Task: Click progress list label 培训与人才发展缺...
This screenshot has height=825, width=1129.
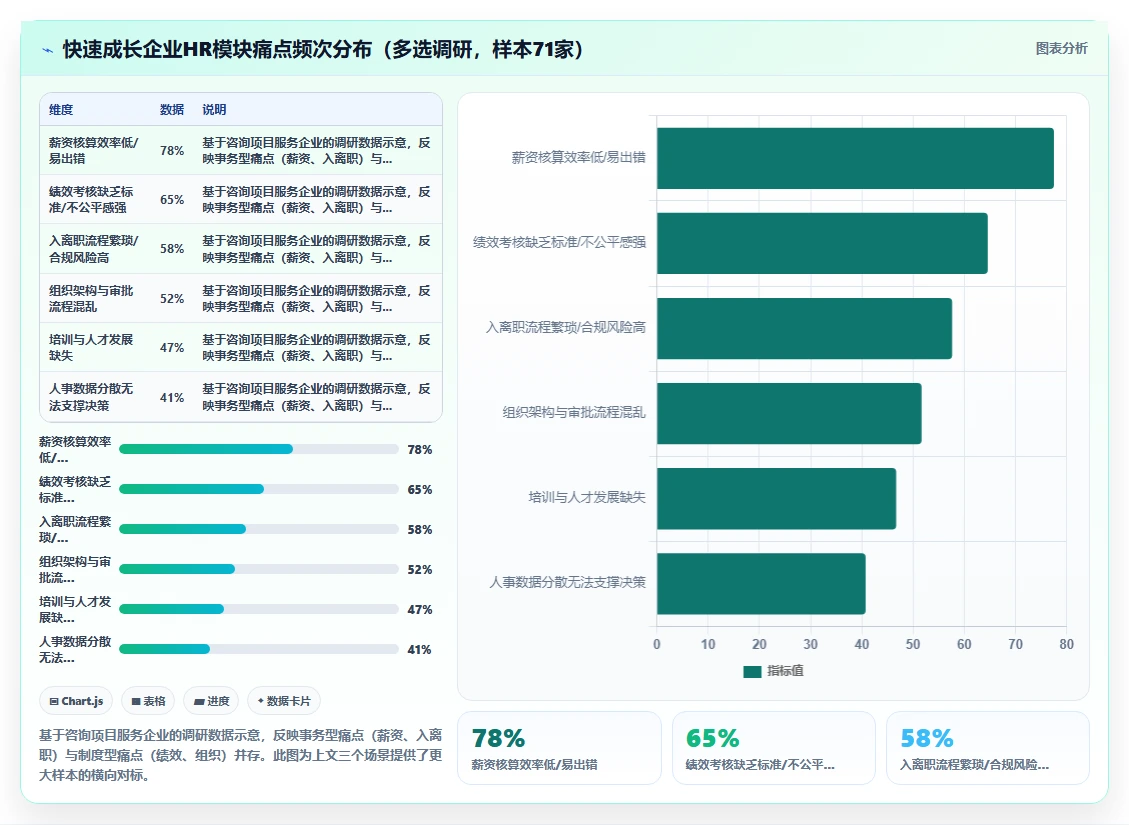Action: 75,609
